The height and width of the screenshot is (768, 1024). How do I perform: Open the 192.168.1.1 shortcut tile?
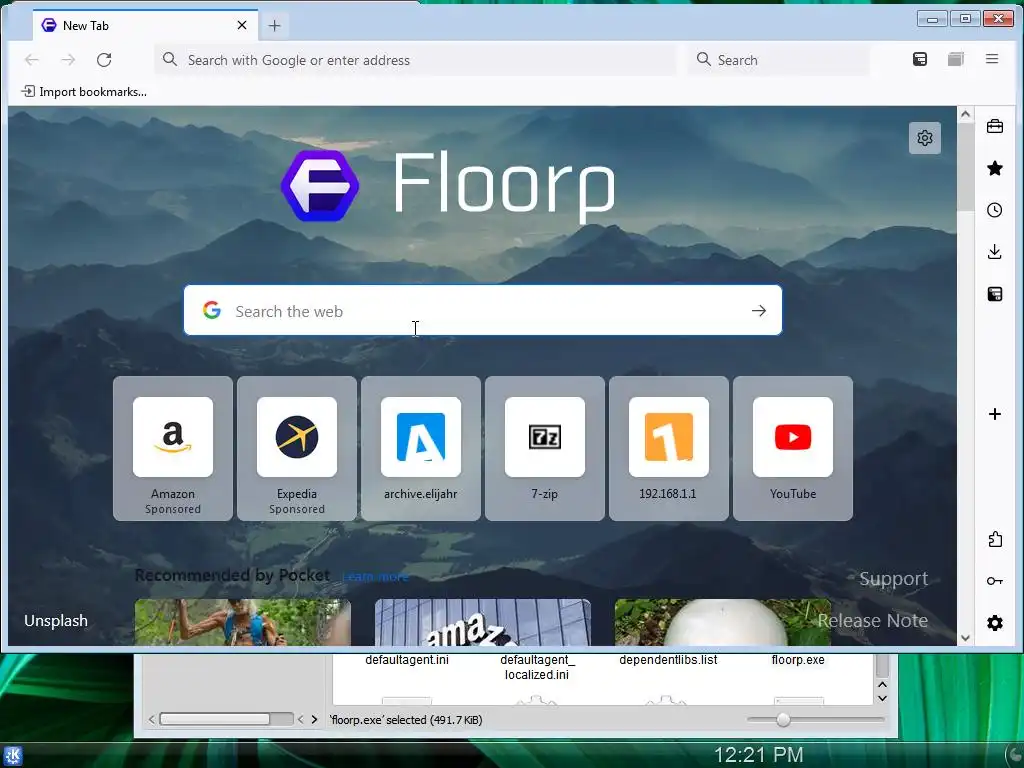click(x=669, y=448)
